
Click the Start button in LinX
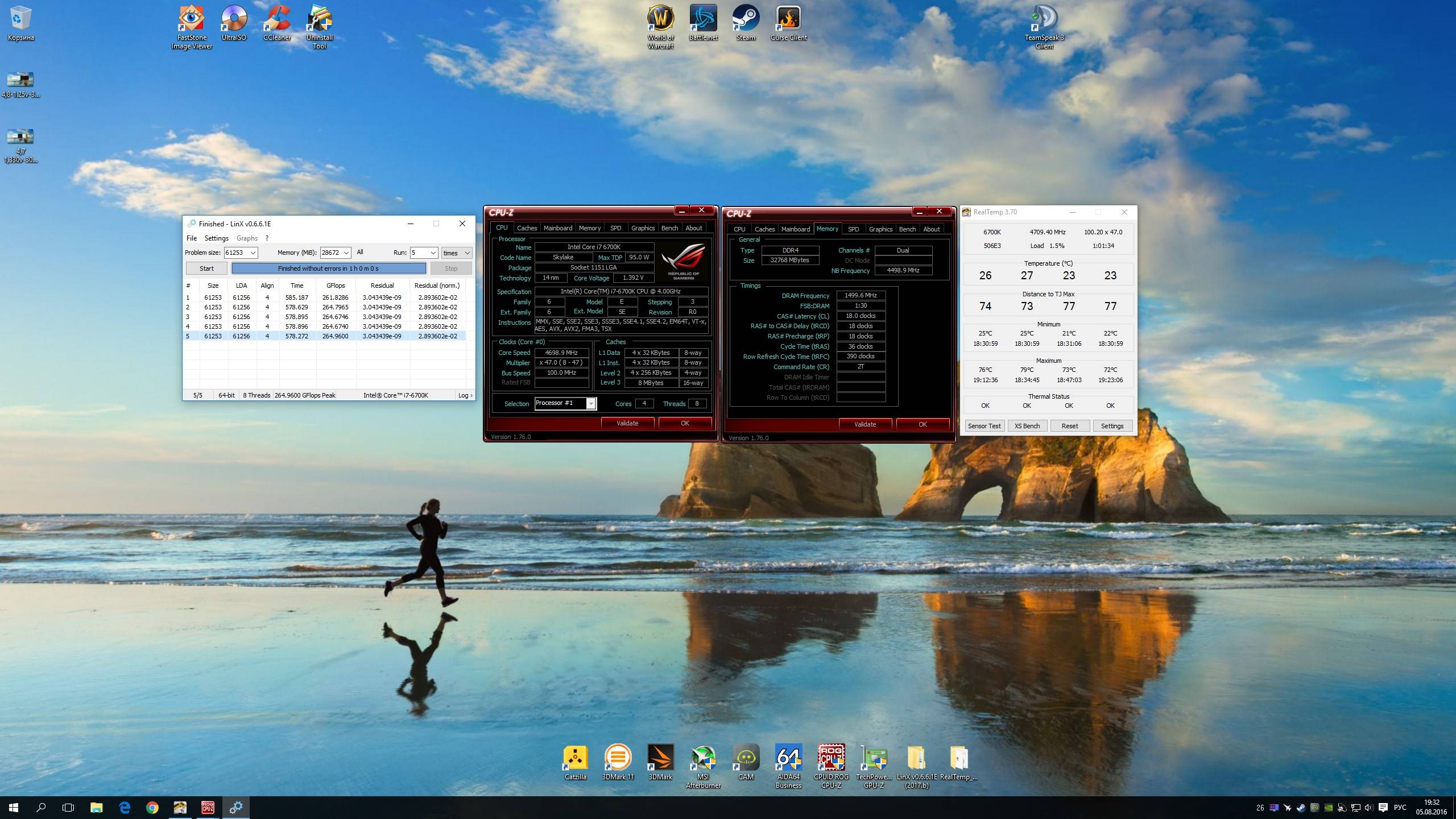[x=206, y=268]
